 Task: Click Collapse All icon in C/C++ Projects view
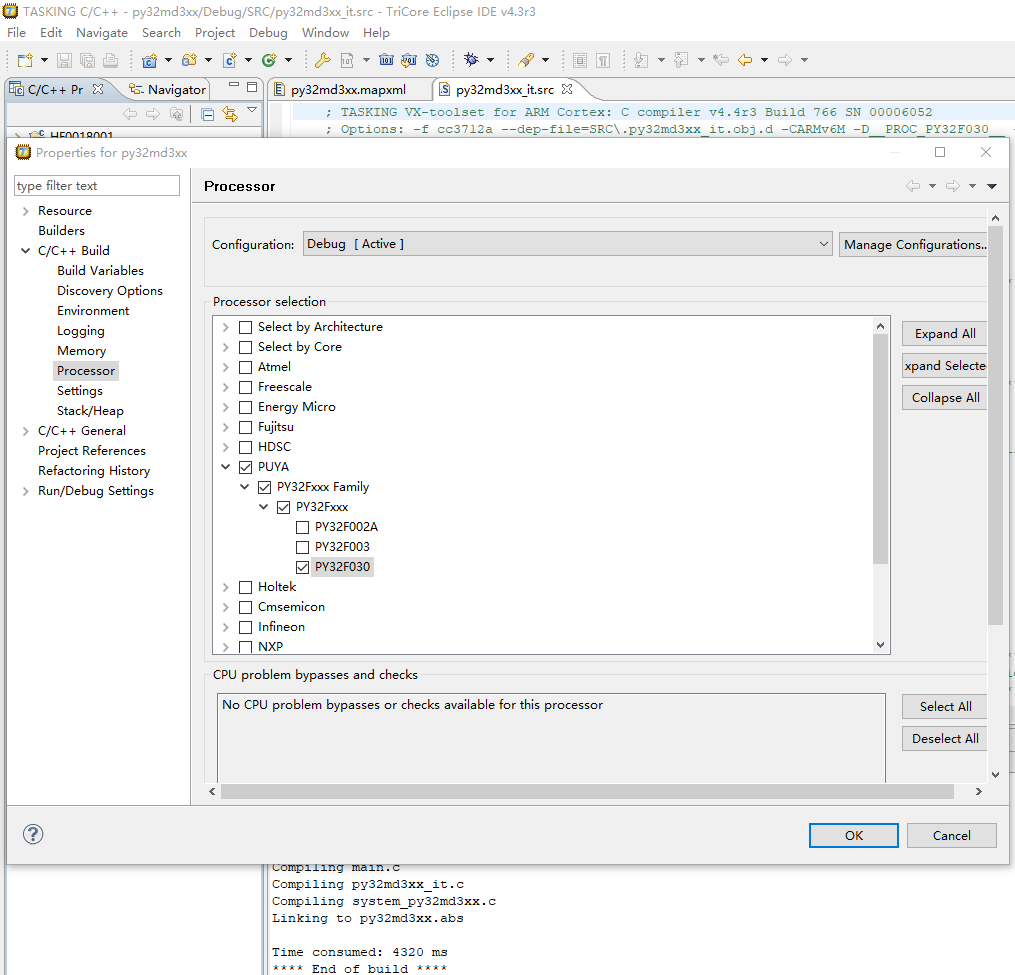point(207,115)
